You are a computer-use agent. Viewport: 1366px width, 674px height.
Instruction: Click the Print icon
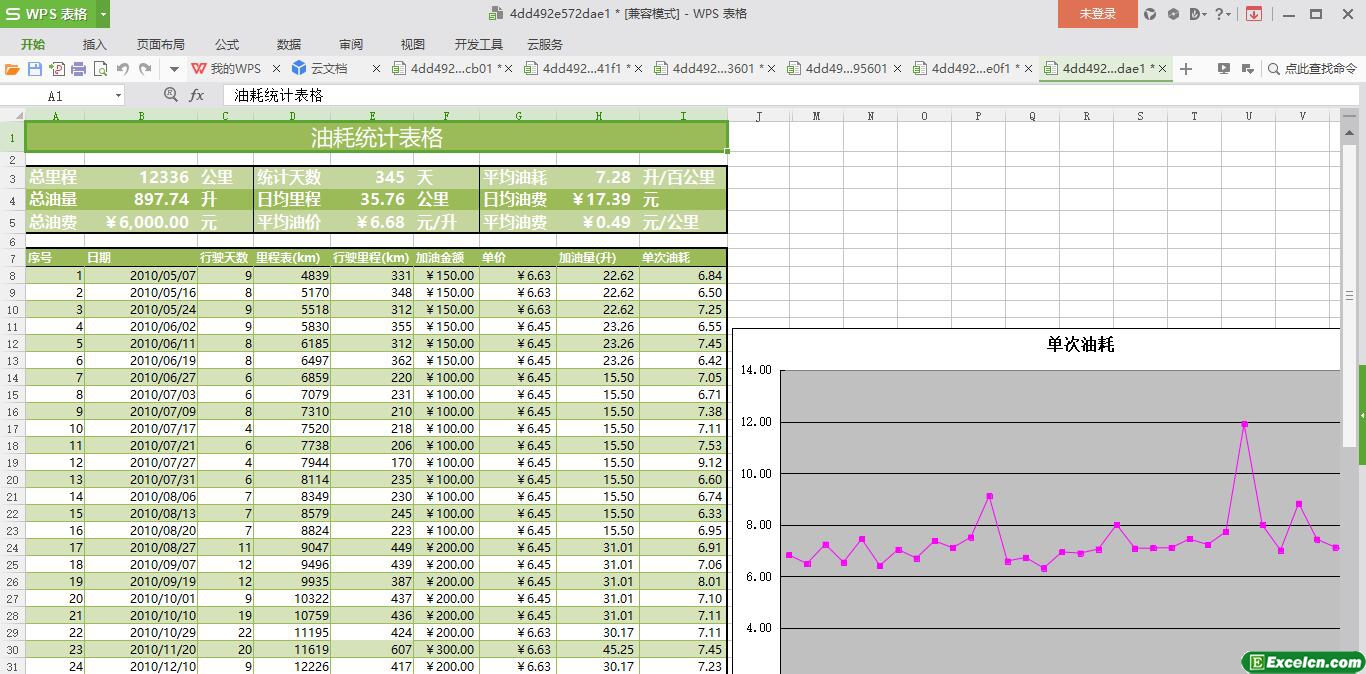(x=78, y=69)
